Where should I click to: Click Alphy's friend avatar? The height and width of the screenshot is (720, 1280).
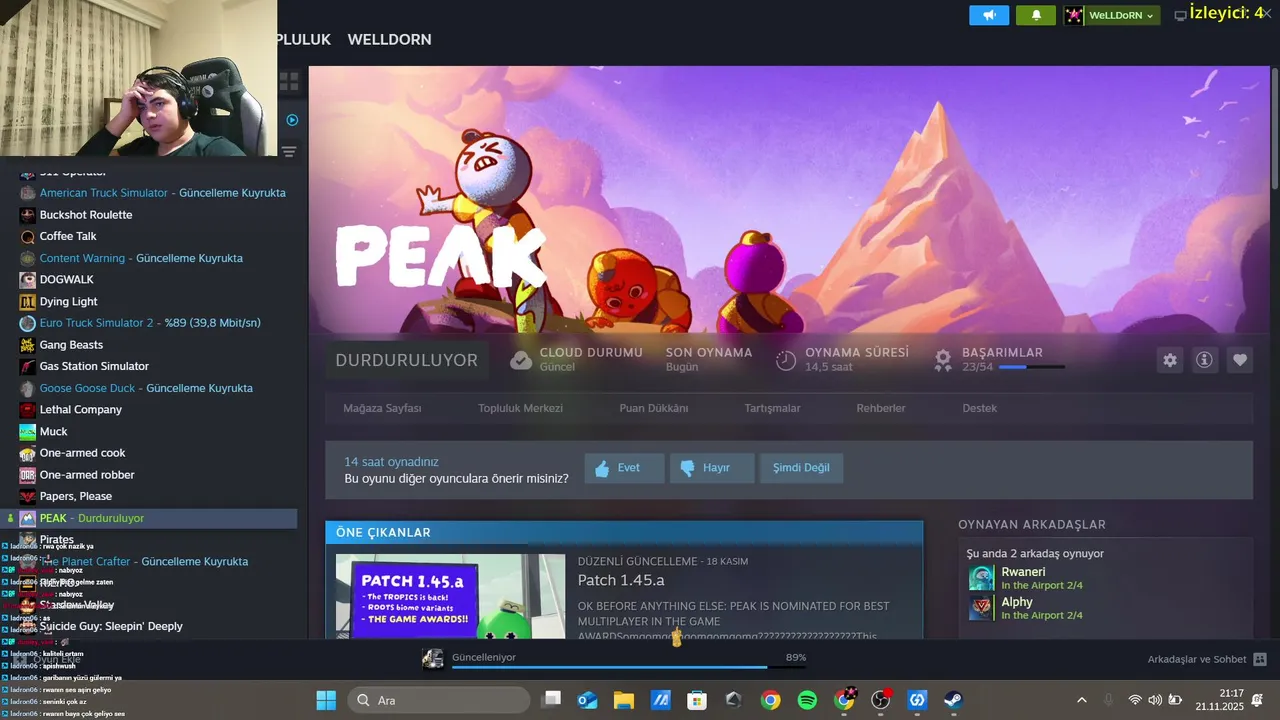coord(981,608)
